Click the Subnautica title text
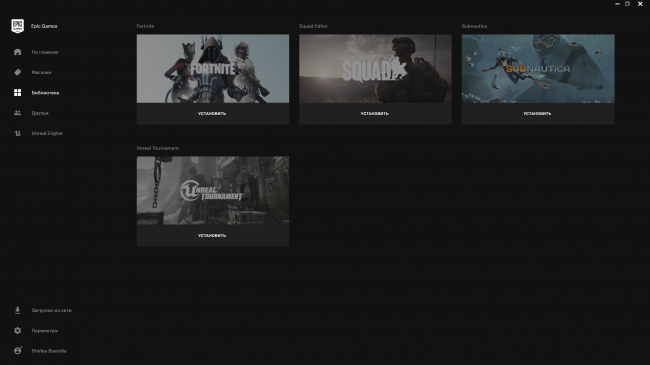Screen dimensions: 650x365 tap(474, 26)
